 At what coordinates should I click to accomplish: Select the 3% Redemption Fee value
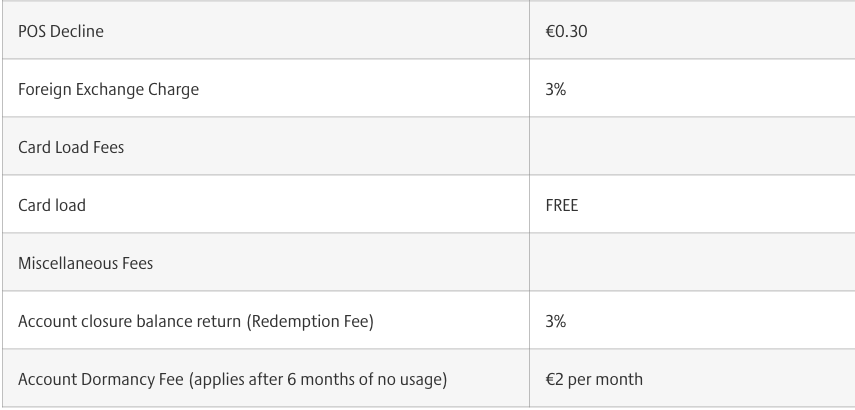(x=555, y=322)
